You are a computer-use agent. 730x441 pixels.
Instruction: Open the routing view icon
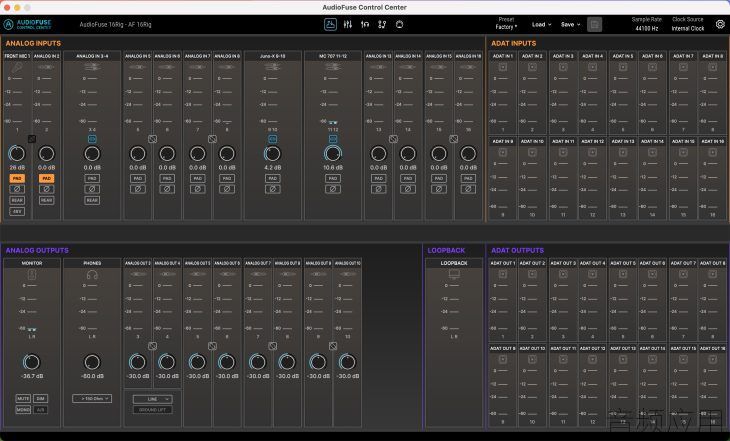click(x=382, y=25)
